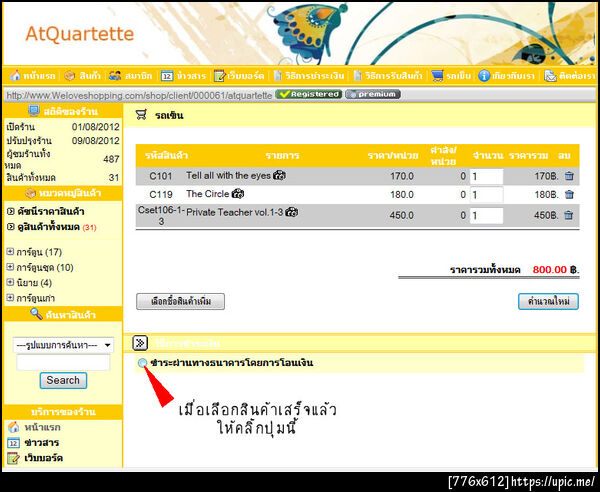Click the contact us mail icon in the navigation bar
This screenshot has width=600, height=492.
point(550,76)
